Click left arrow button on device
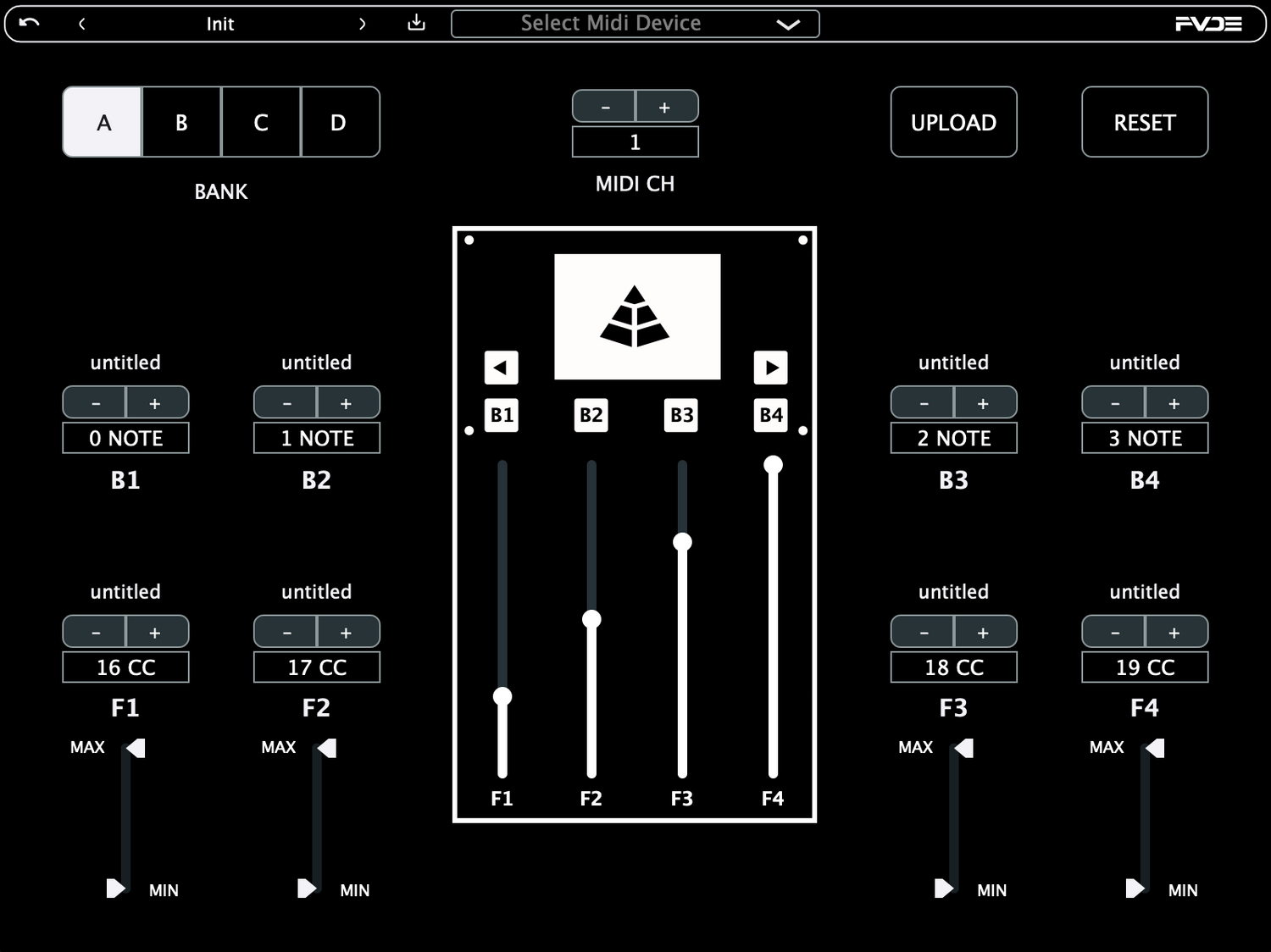This screenshot has width=1271, height=952. [501, 368]
